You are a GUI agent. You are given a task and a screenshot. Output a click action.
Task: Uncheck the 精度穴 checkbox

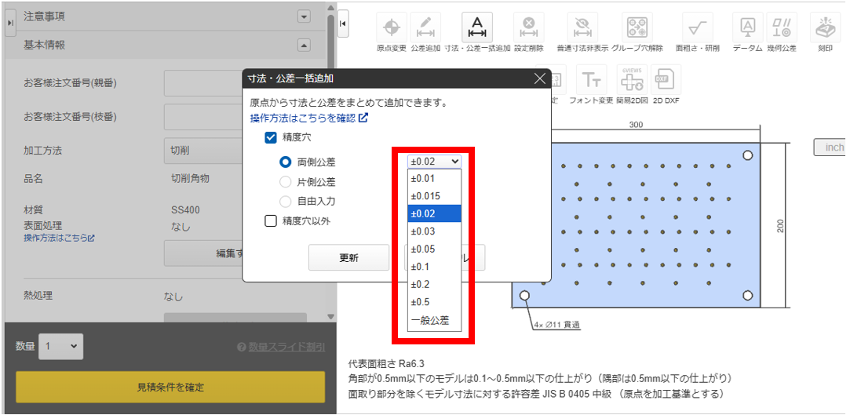point(271,138)
